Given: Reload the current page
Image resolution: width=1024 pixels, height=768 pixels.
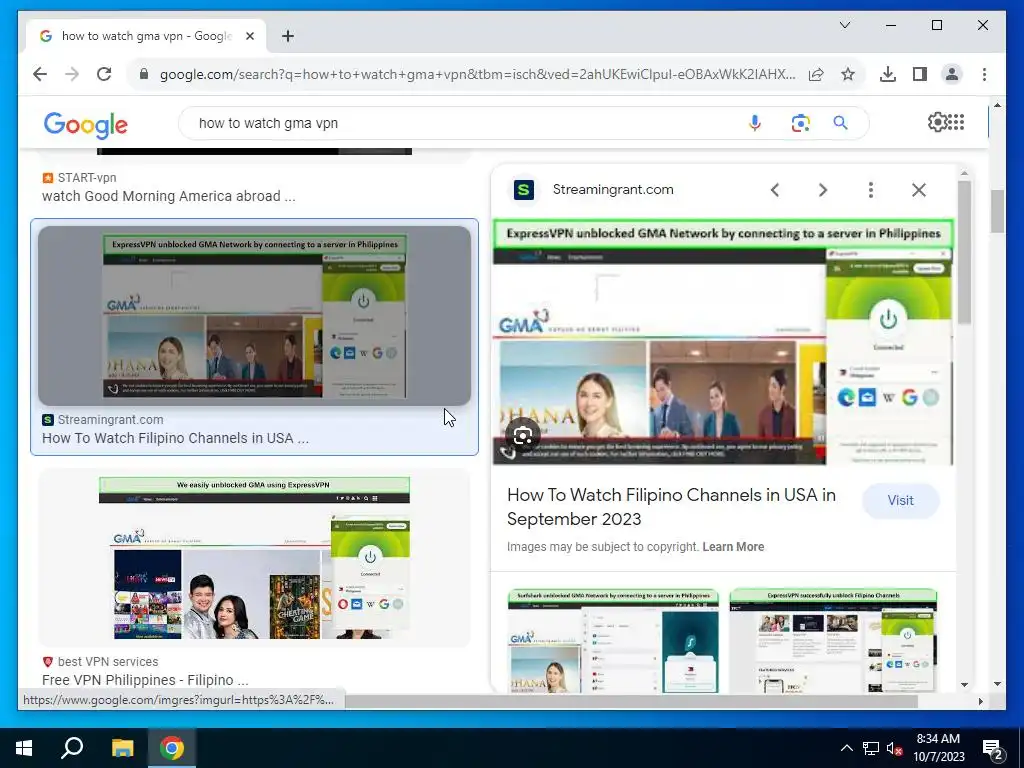Looking at the screenshot, I should pos(104,74).
